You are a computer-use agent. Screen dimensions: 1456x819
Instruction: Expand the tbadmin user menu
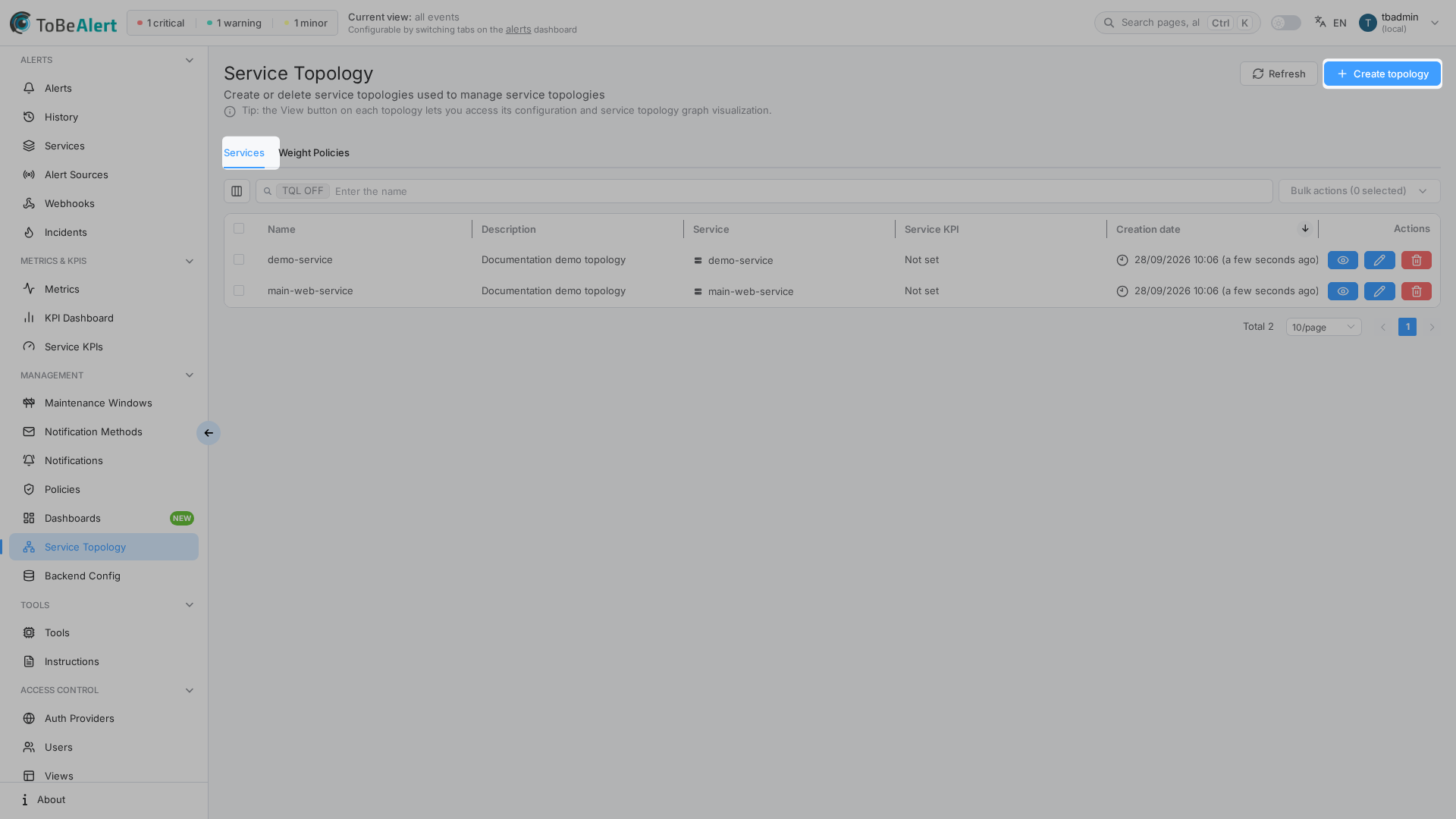[1399, 23]
